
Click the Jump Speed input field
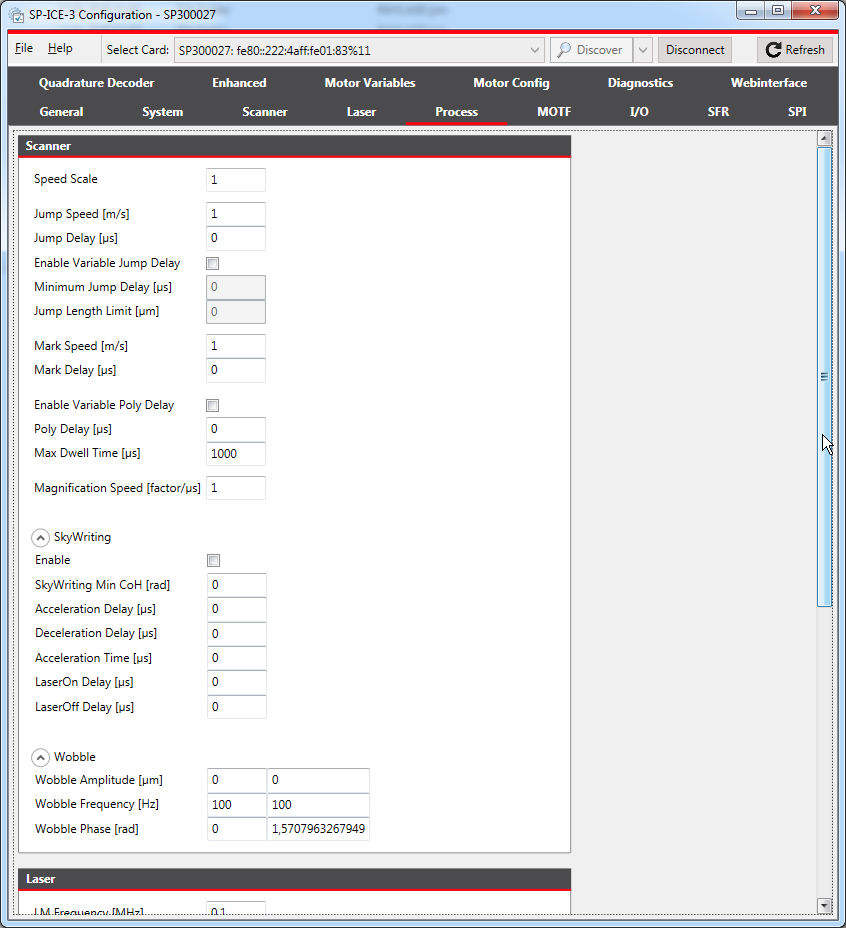[236, 214]
